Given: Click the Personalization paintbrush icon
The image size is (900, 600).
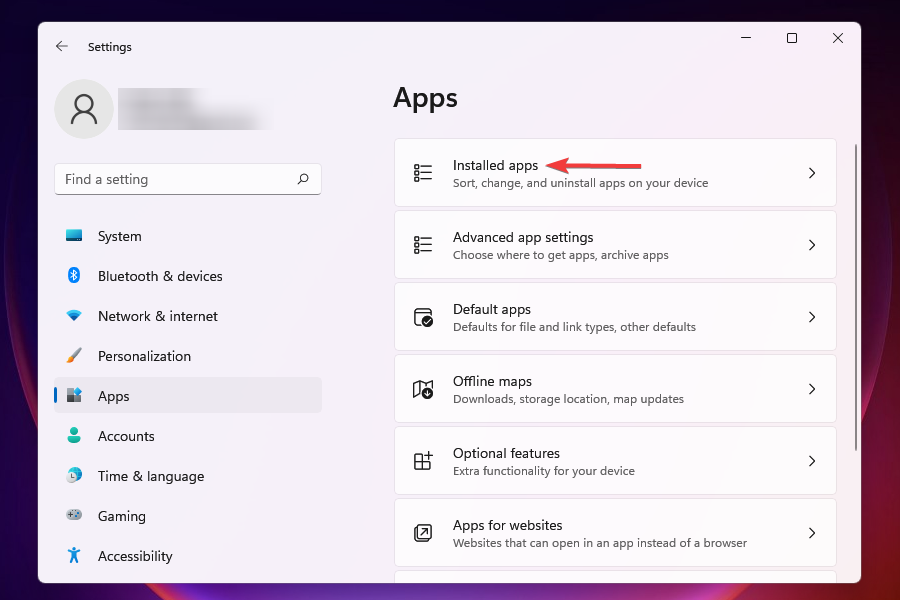Looking at the screenshot, I should 74,355.
